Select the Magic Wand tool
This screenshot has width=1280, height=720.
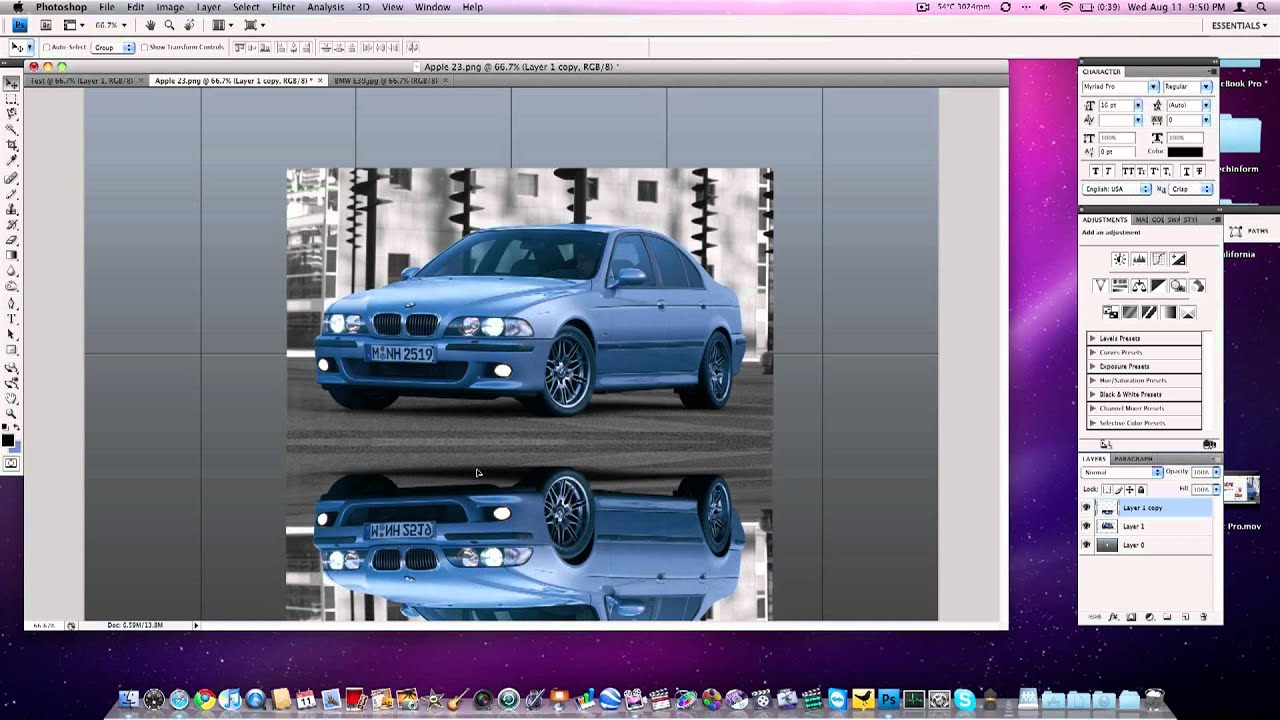(x=12, y=129)
